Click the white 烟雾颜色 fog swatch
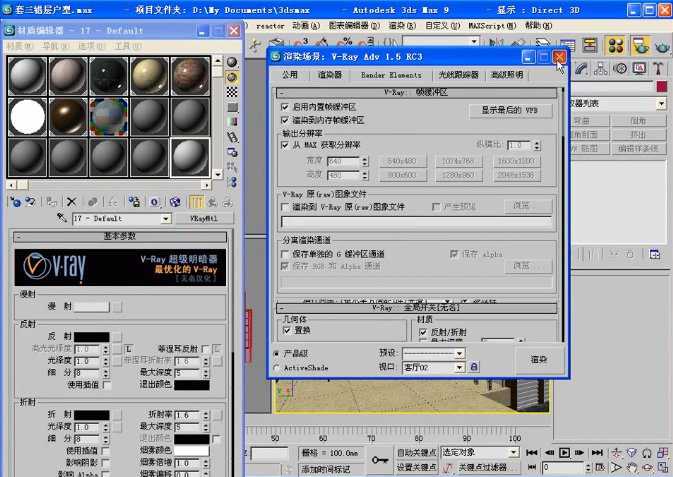 click(191, 450)
